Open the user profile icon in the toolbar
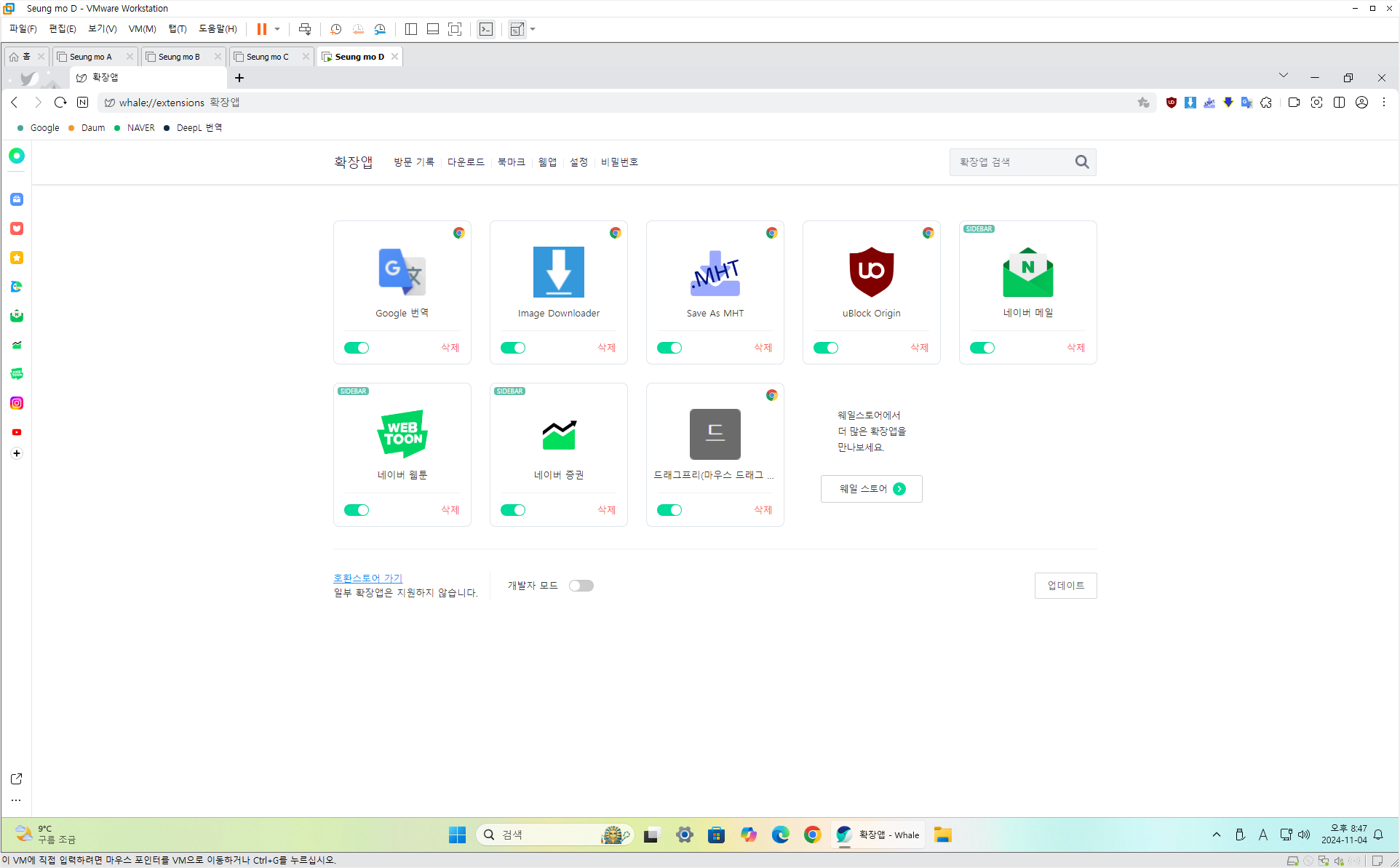 pos(1361,103)
